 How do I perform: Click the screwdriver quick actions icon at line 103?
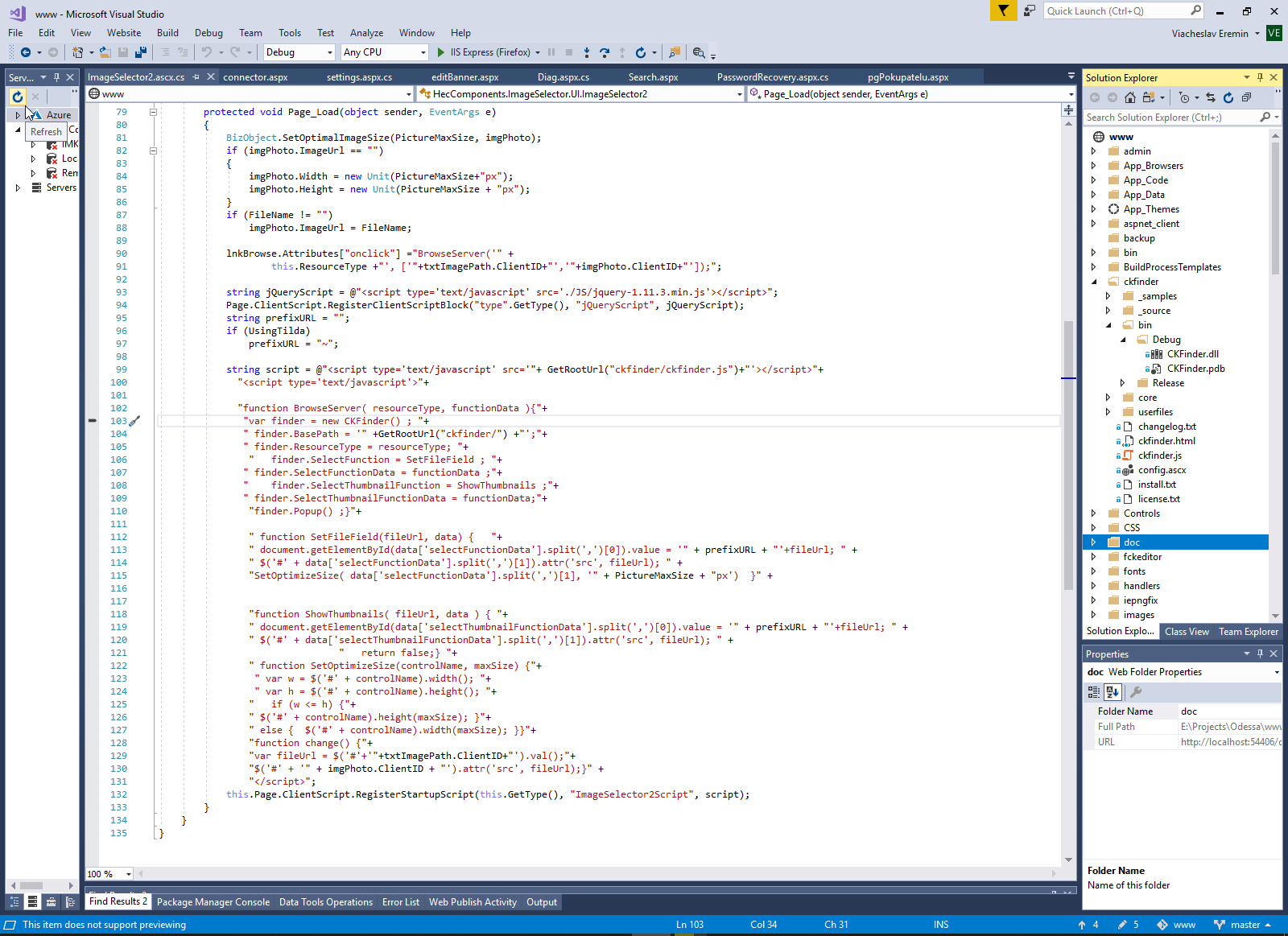click(x=134, y=421)
